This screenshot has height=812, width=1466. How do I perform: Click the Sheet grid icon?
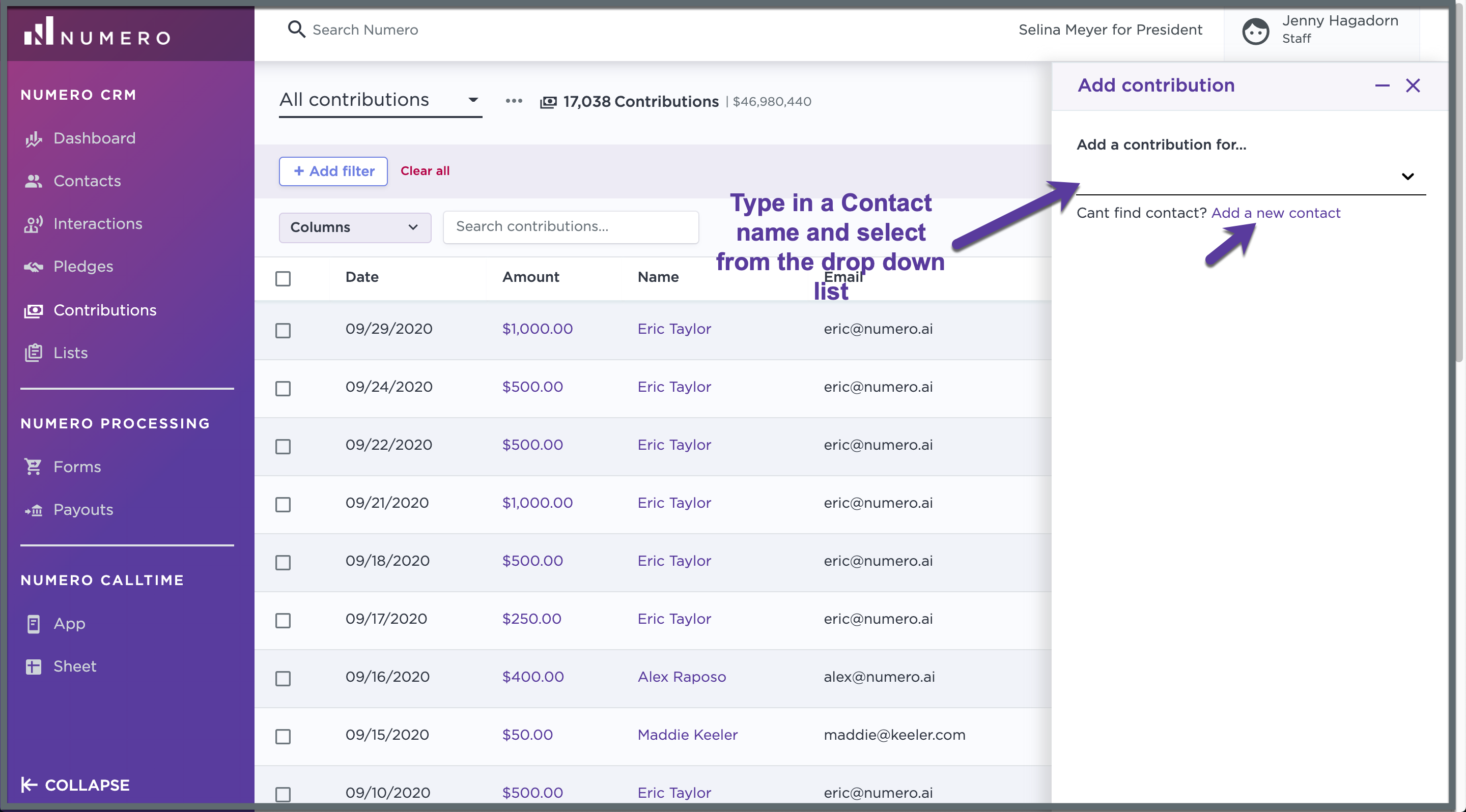click(34, 666)
